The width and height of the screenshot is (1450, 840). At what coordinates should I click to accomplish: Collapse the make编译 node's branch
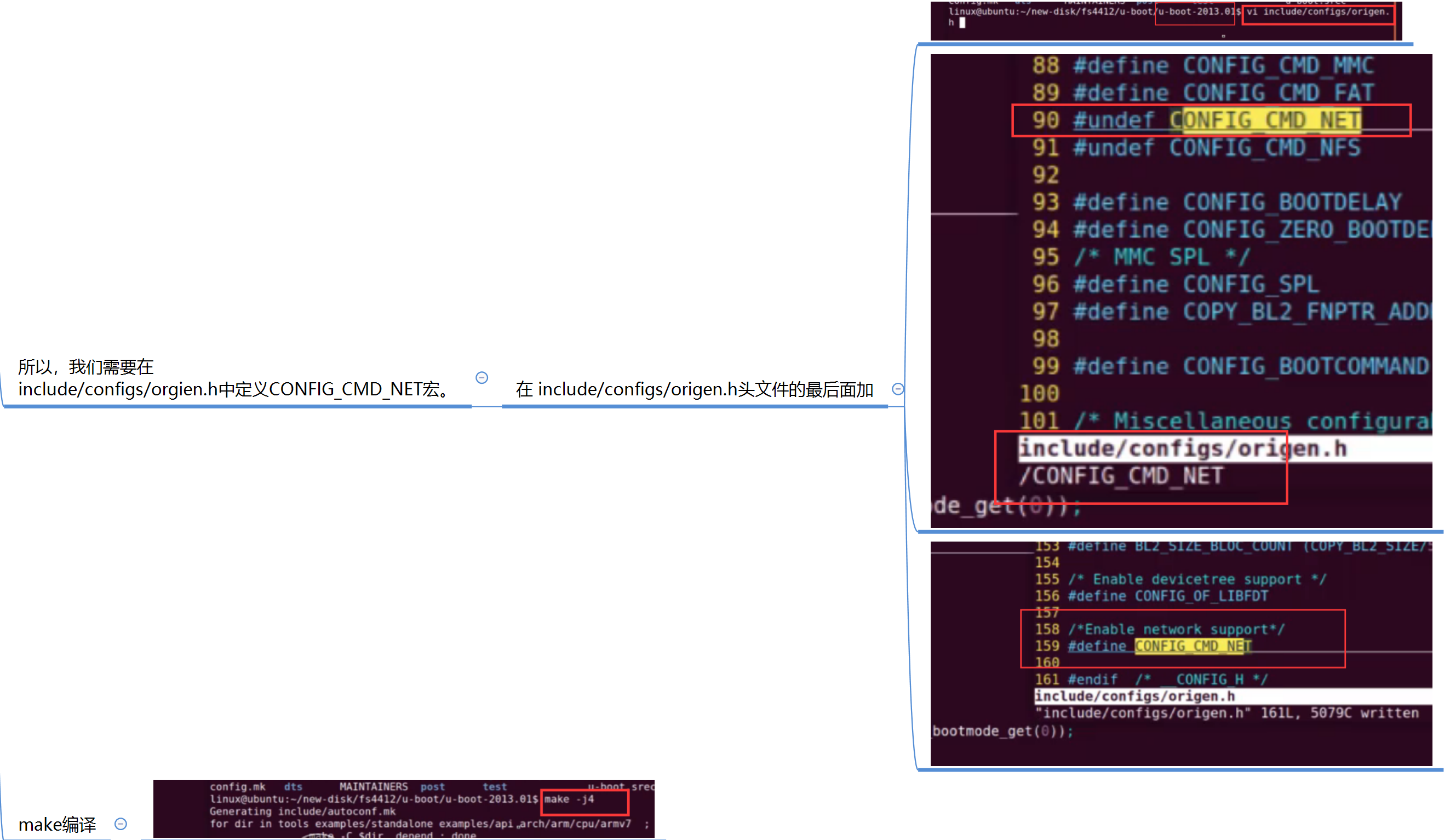tap(121, 824)
